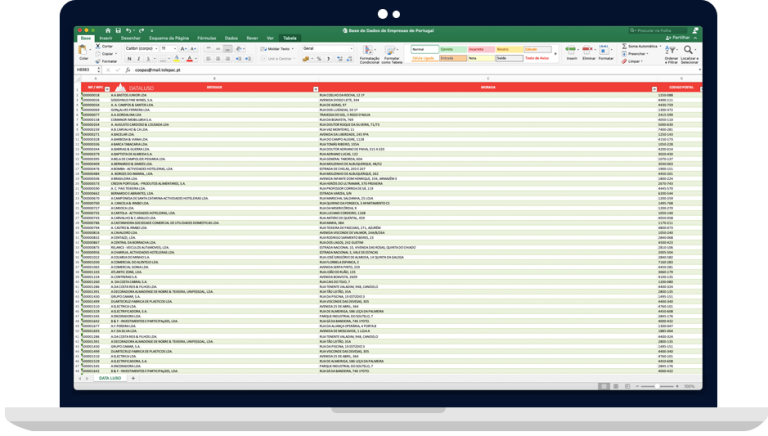Open Formatar como Tabela

[x=391, y=55]
